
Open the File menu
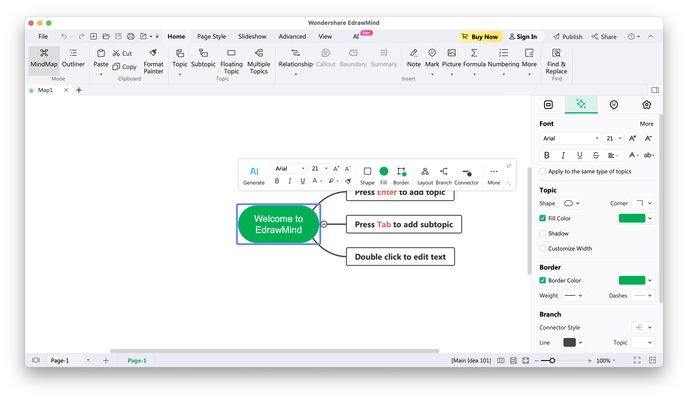[x=43, y=36]
